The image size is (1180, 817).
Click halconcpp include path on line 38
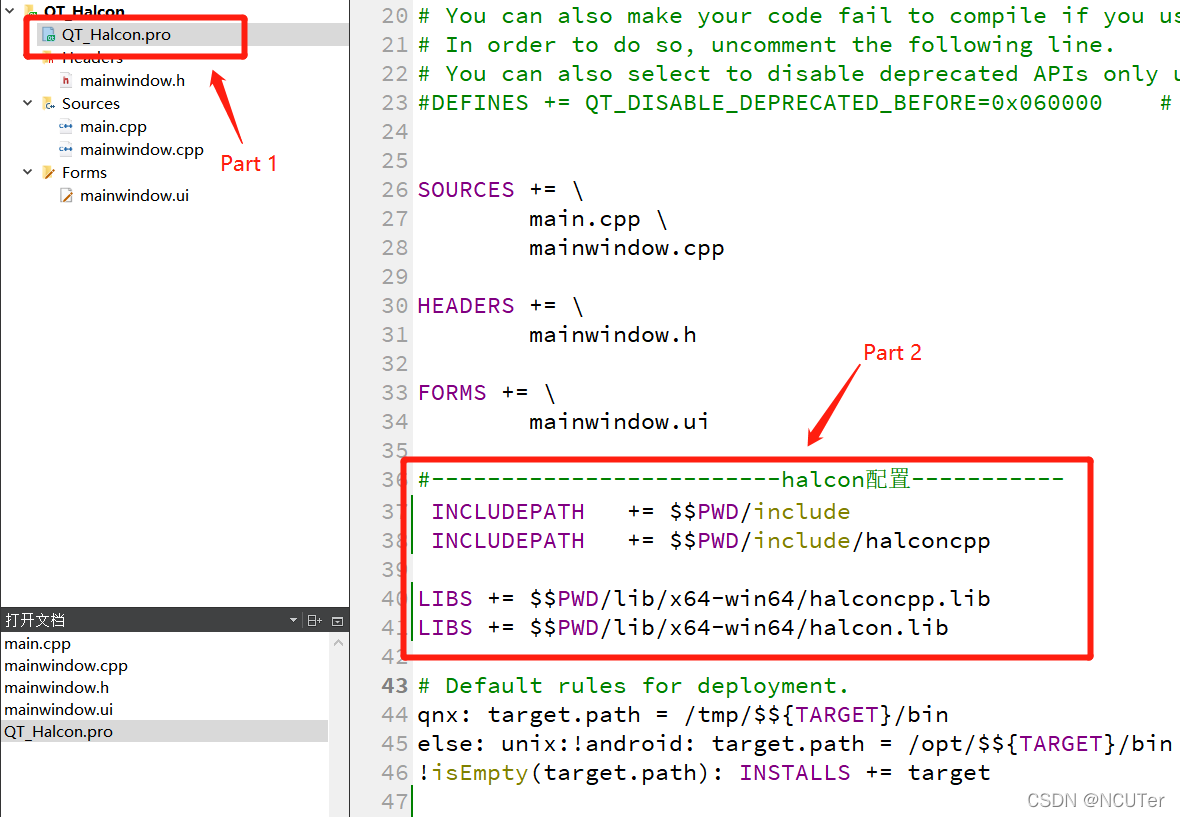(x=928, y=541)
